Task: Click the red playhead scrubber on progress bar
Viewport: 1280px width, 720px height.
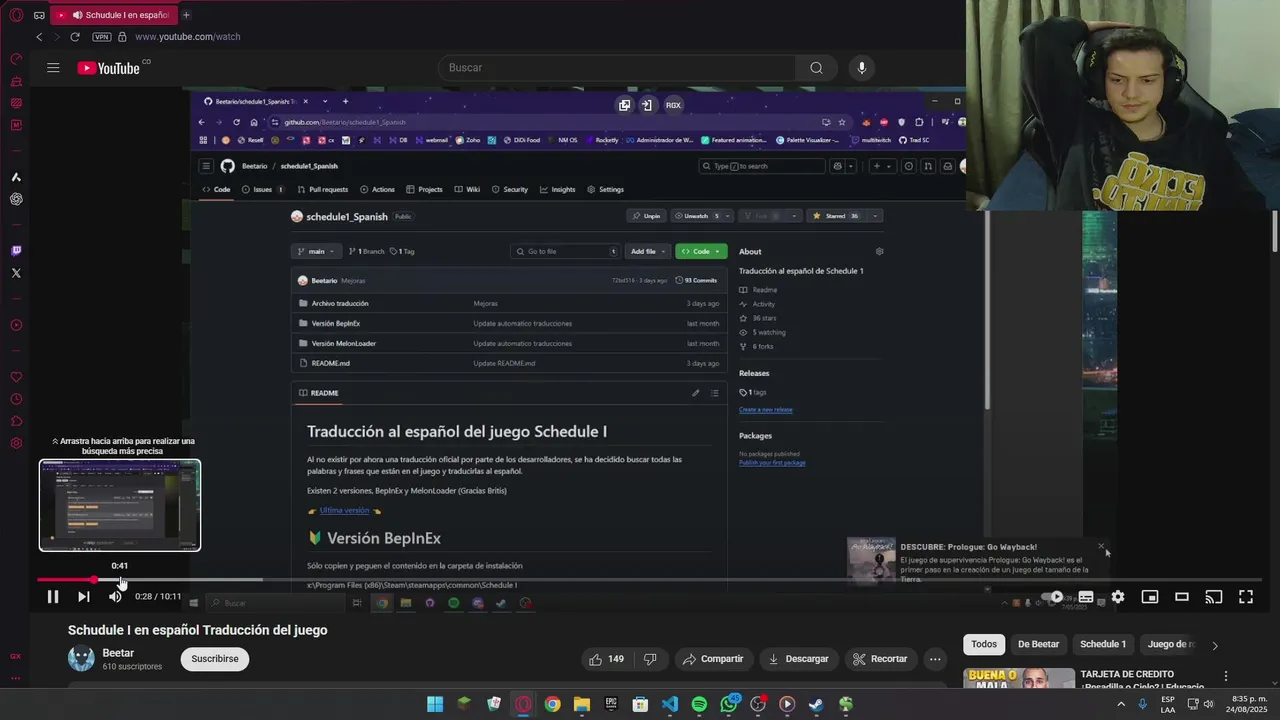Action: pyautogui.click(x=94, y=579)
